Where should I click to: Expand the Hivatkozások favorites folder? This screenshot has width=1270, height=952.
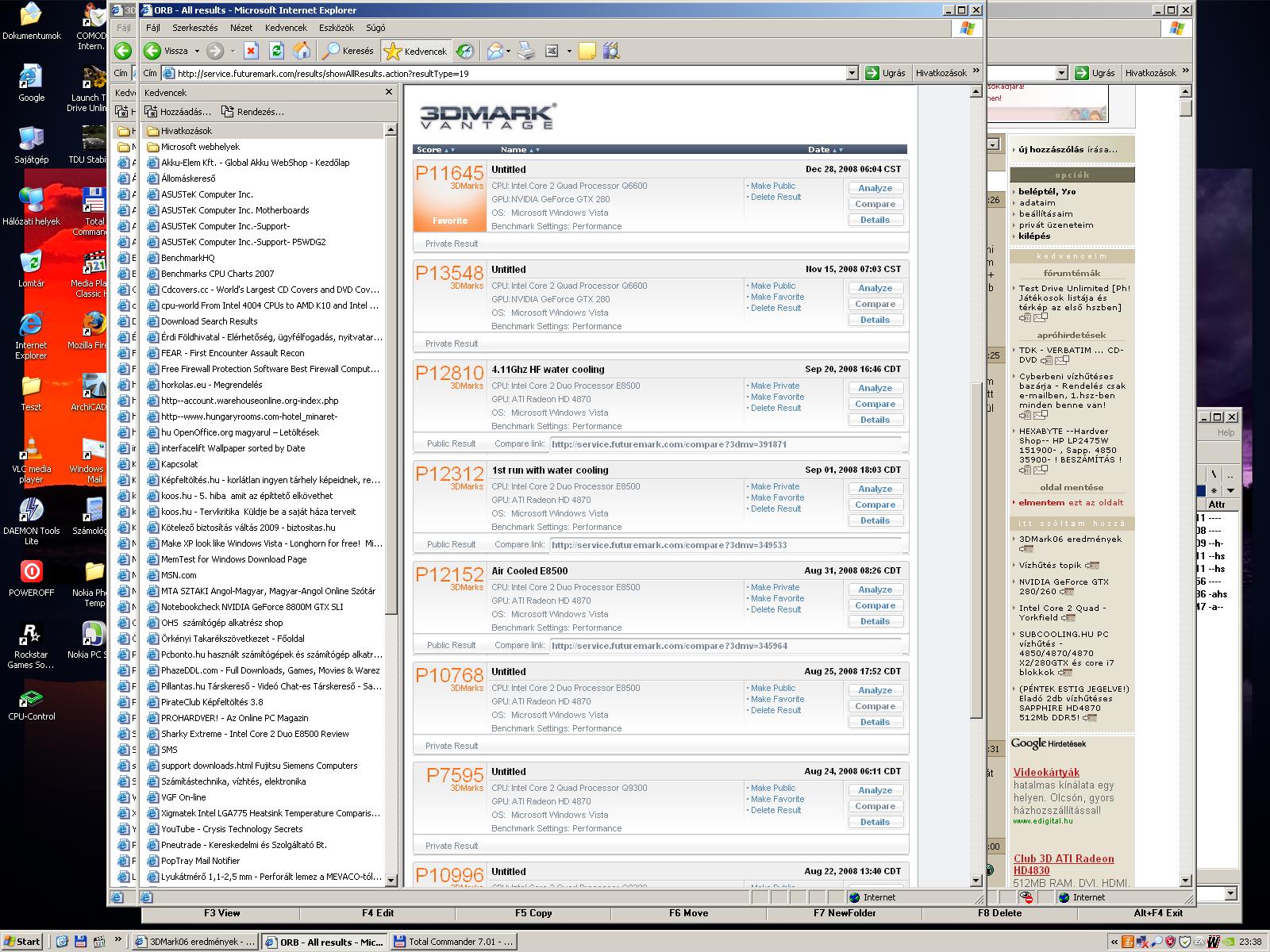coord(186,131)
